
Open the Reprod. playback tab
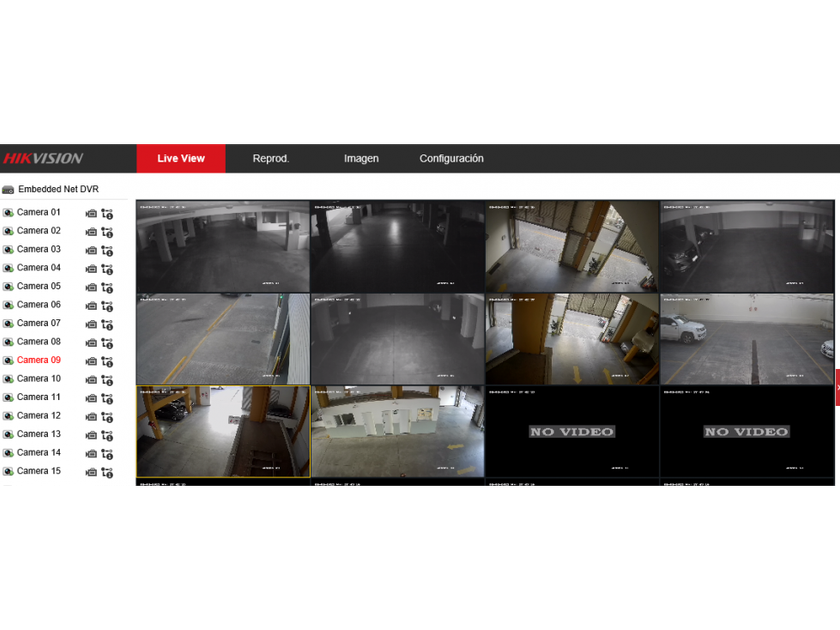click(x=270, y=158)
